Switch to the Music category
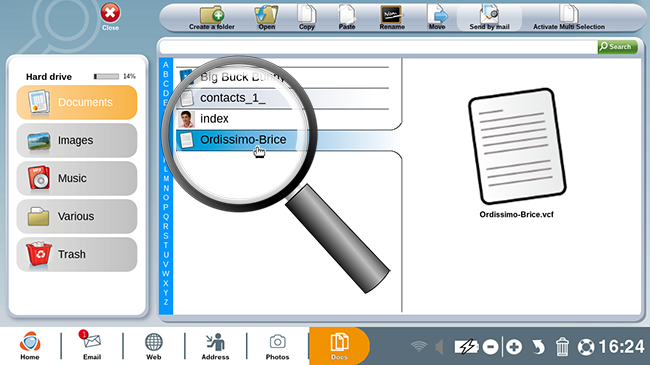This screenshot has width=650, height=365. click(x=77, y=178)
